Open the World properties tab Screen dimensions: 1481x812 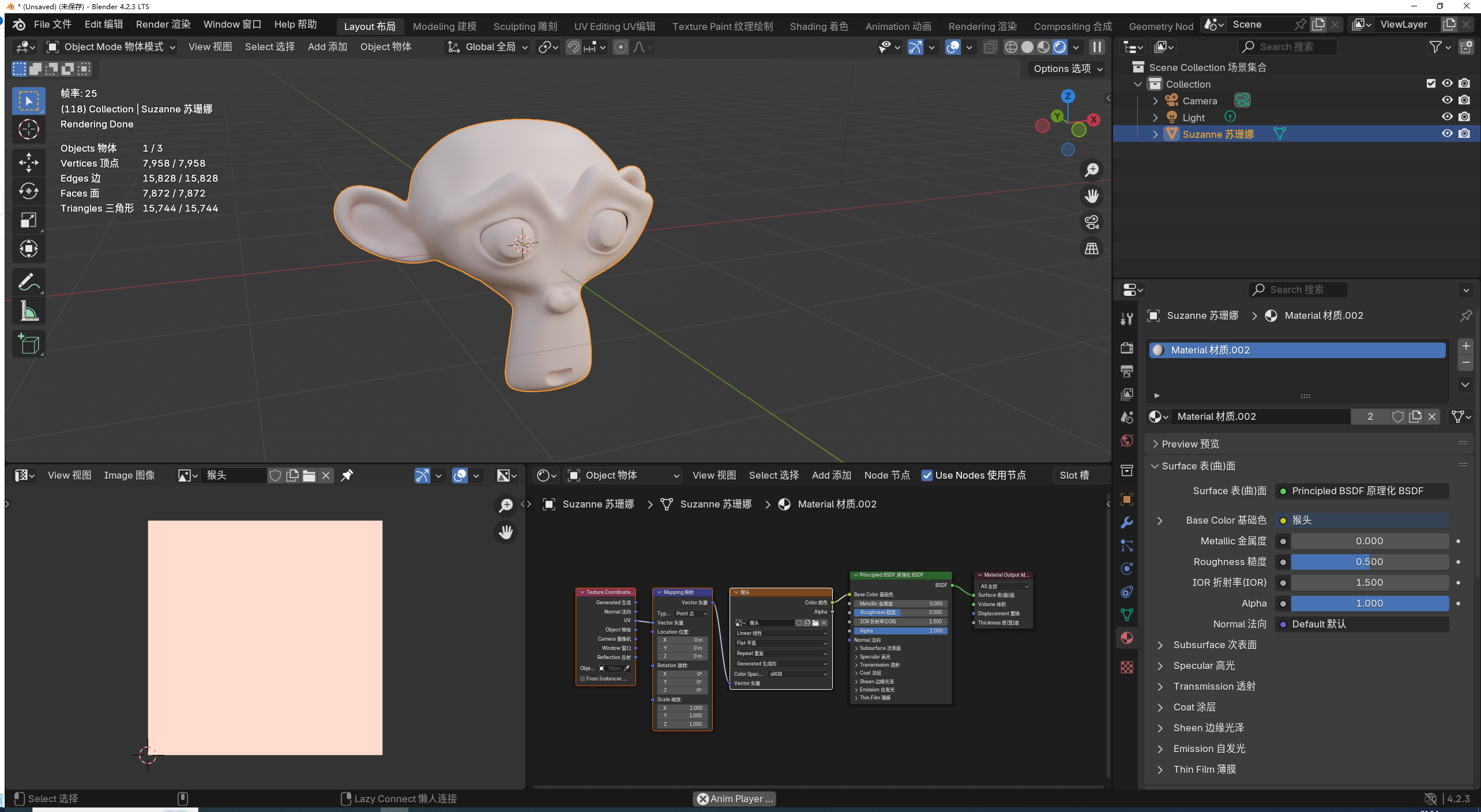click(1126, 441)
